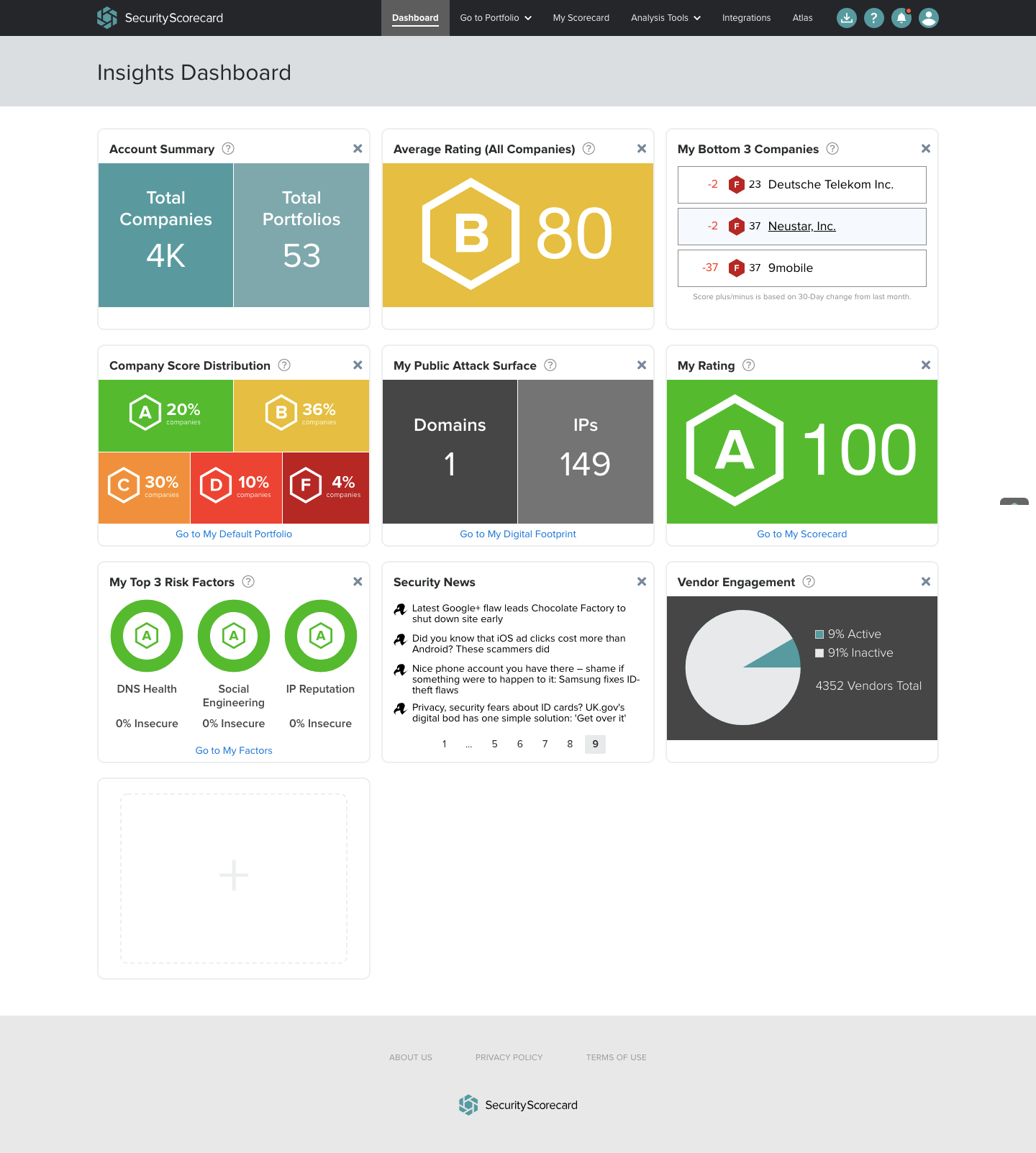Expand the Analysis Tools dropdown menu

(x=665, y=18)
